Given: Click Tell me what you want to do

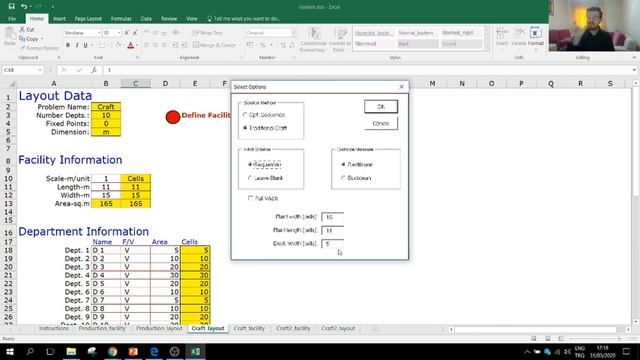Looking at the screenshot, I should point(244,19).
